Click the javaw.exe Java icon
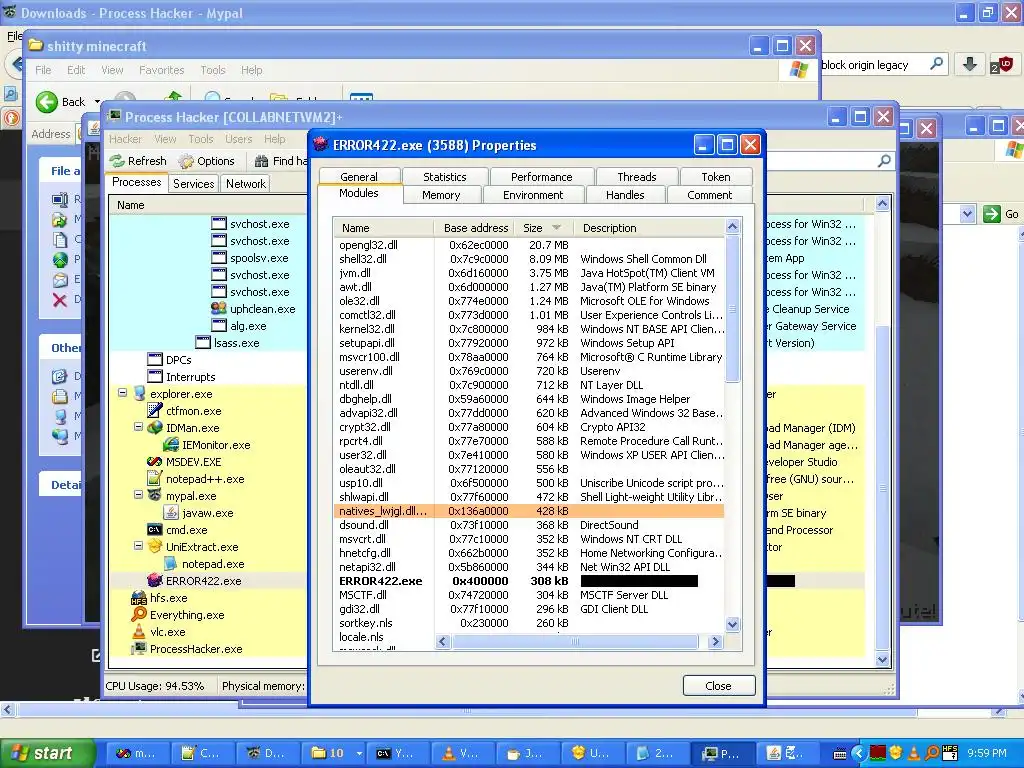The image size is (1024, 768). click(x=171, y=513)
